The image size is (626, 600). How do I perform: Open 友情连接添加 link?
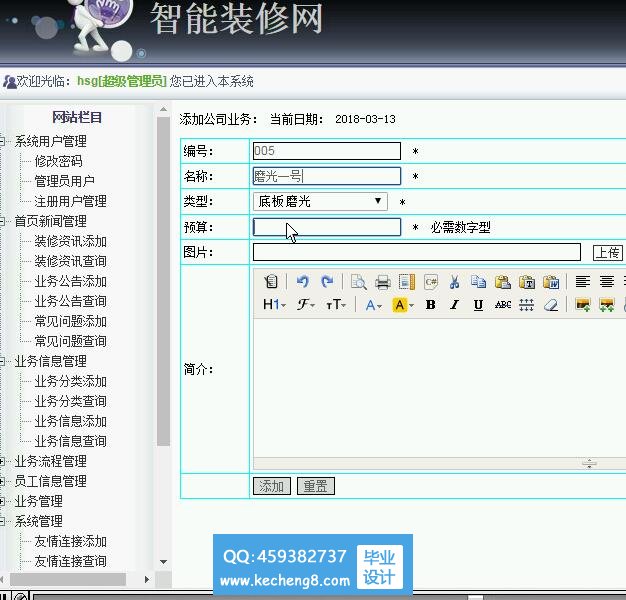[x=70, y=541]
